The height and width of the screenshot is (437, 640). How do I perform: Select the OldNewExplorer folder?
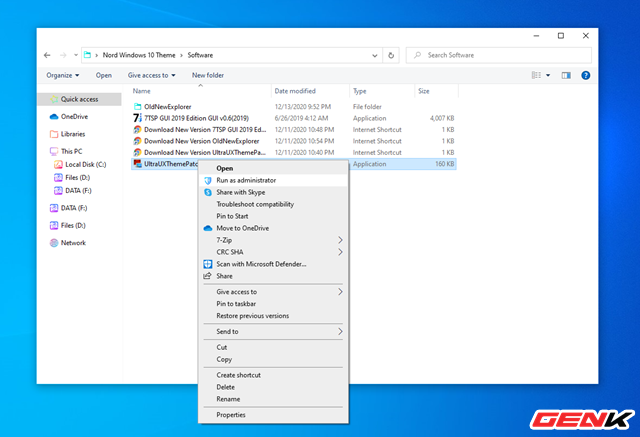(167, 107)
